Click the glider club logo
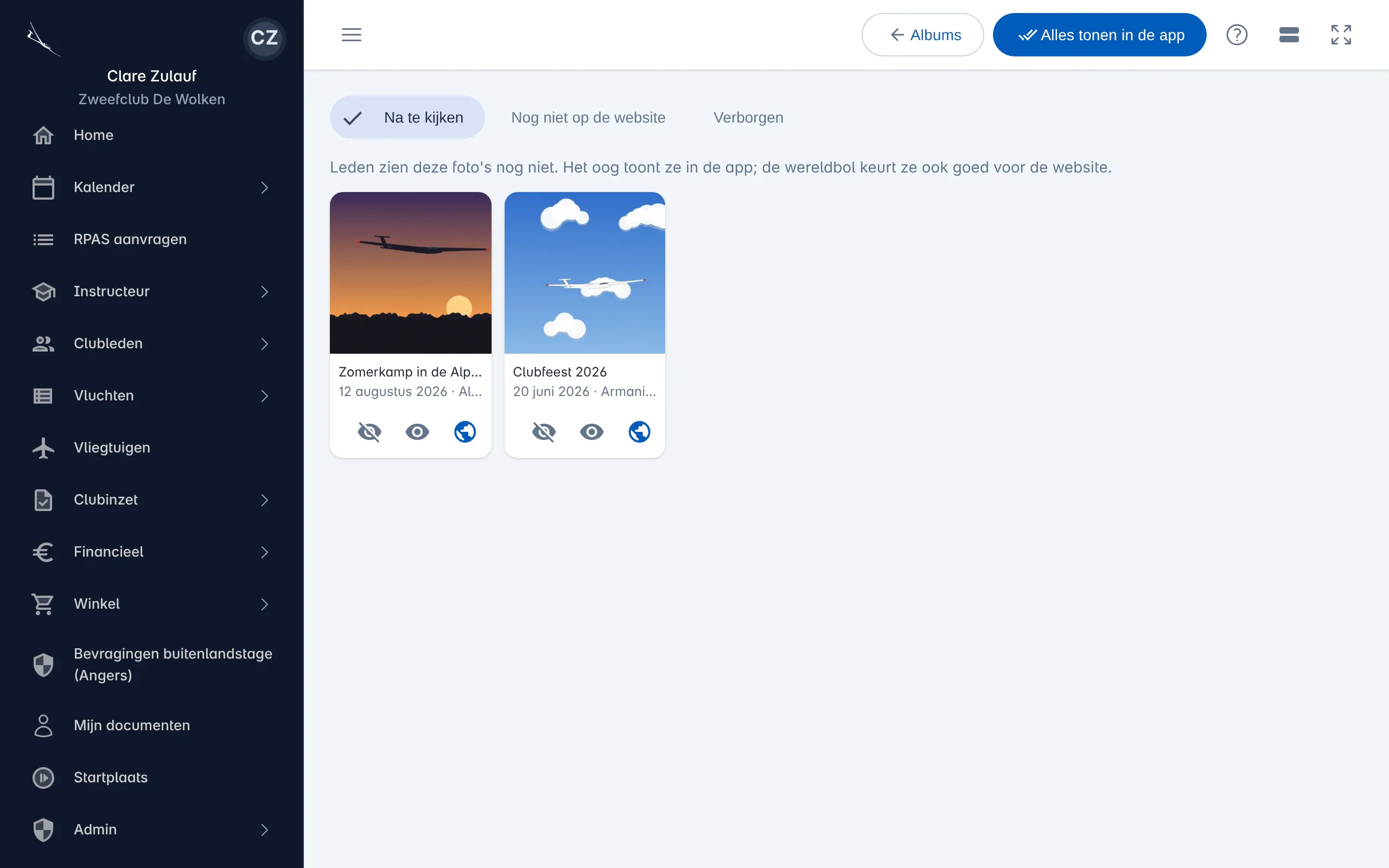Viewport: 1389px width, 868px height. 43,39
